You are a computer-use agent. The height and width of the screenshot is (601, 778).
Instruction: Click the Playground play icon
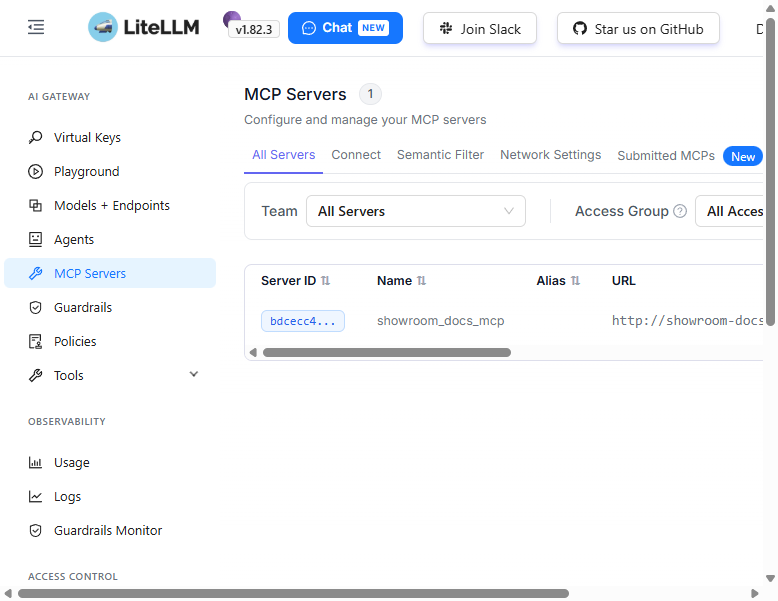pyautogui.click(x=35, y=172)
